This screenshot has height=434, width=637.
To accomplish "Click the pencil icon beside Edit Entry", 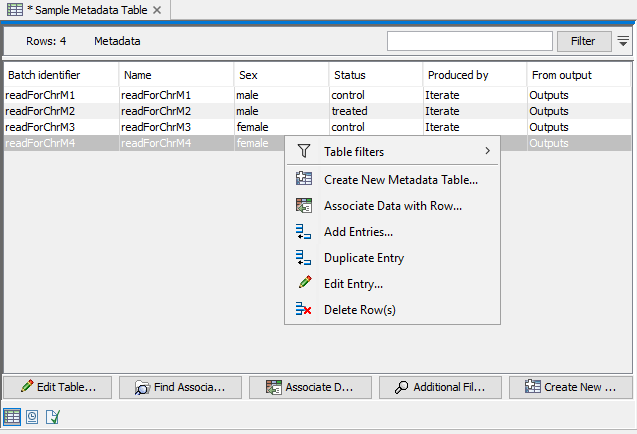I will tap(305, 284).
